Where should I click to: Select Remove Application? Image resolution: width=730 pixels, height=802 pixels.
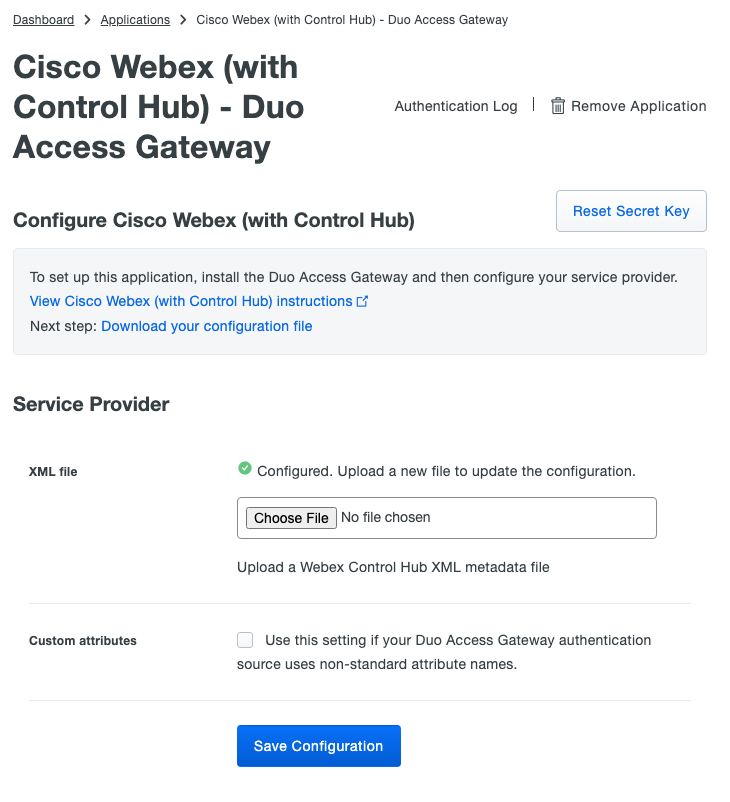point(638,106)
